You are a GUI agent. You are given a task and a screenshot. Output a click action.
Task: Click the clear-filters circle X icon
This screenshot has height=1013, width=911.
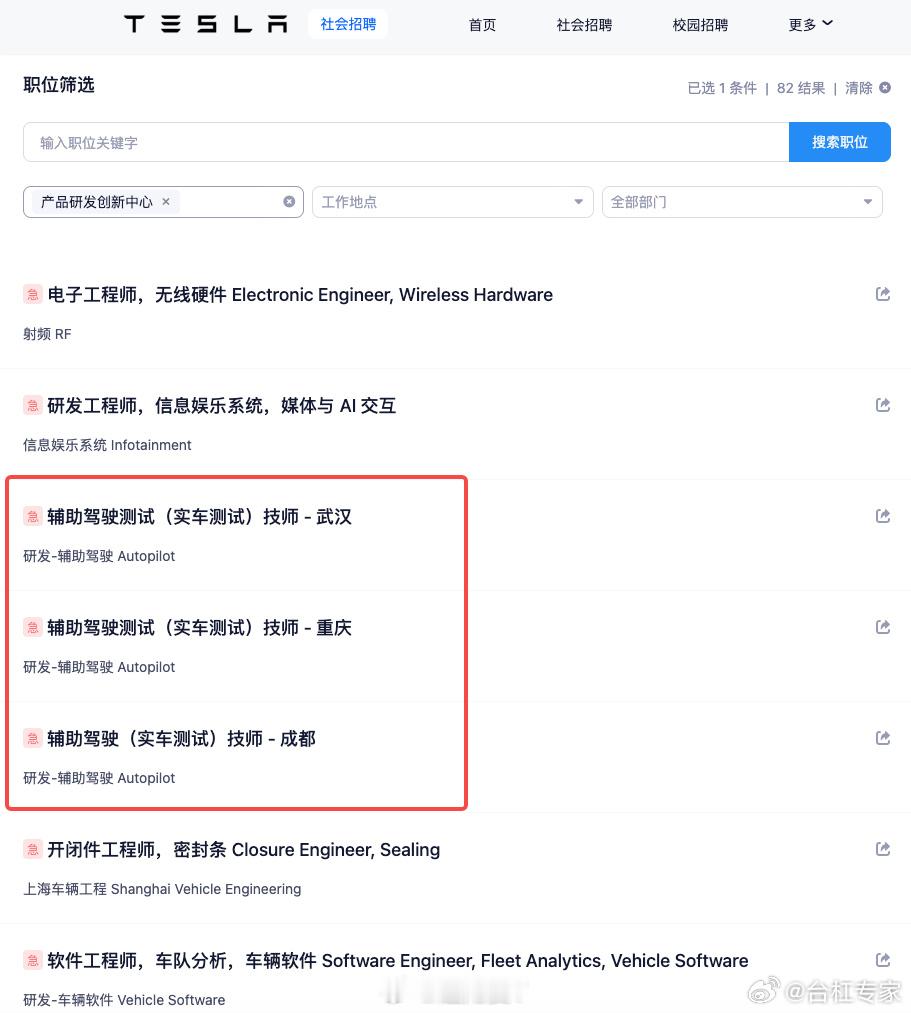pyautogui.click(x=885, y=88)
